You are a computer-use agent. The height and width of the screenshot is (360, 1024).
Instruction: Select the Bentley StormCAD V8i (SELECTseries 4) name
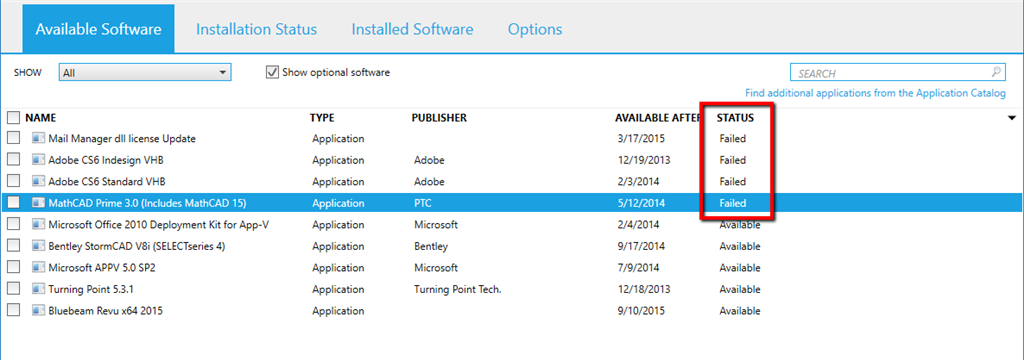coord(137,246)
